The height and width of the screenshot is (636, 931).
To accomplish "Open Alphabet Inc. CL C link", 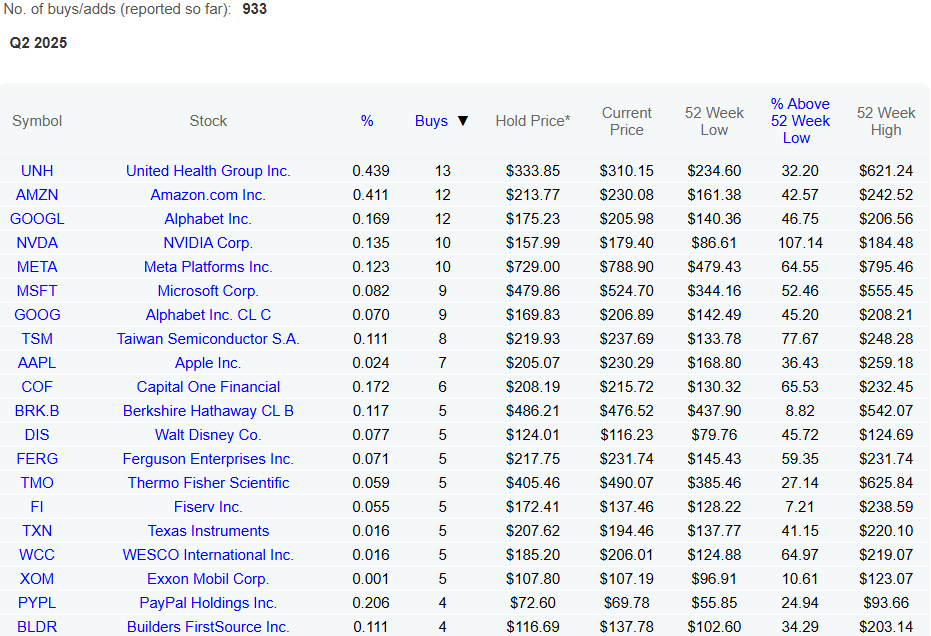I will click(208, 315).
